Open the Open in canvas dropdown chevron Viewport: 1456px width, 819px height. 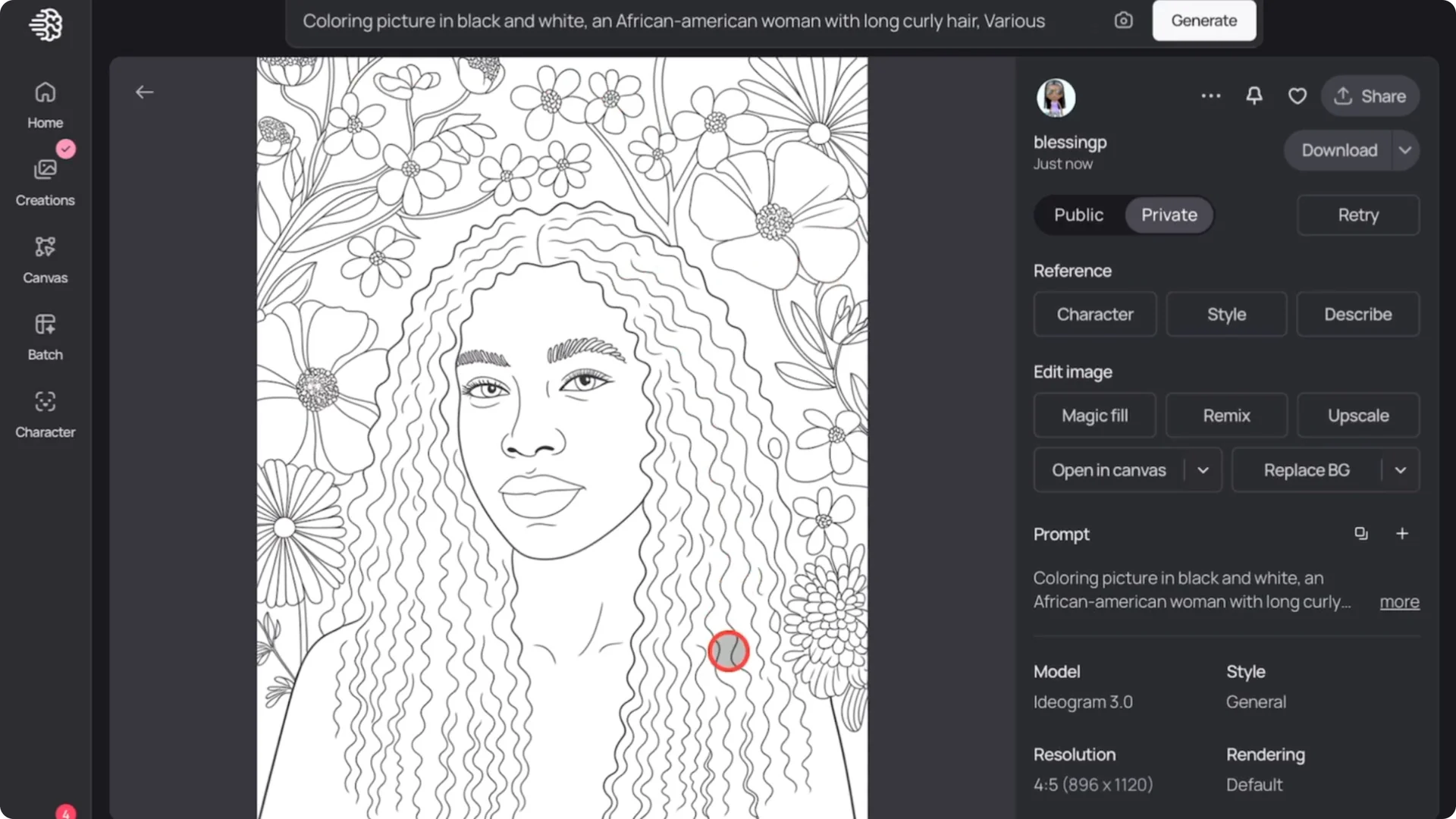tap(1202, 469)
